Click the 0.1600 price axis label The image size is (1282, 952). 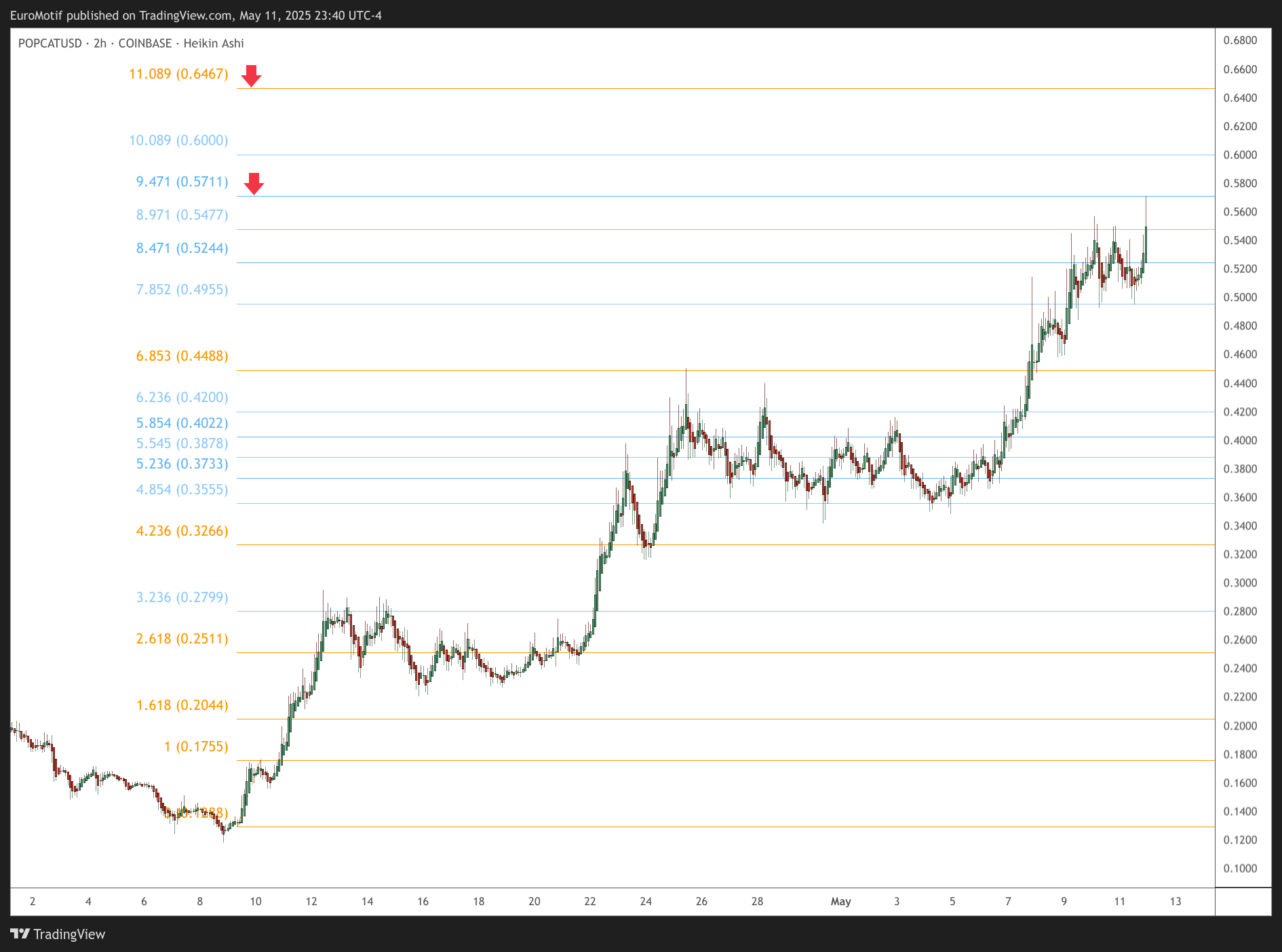pos(1240,782)
